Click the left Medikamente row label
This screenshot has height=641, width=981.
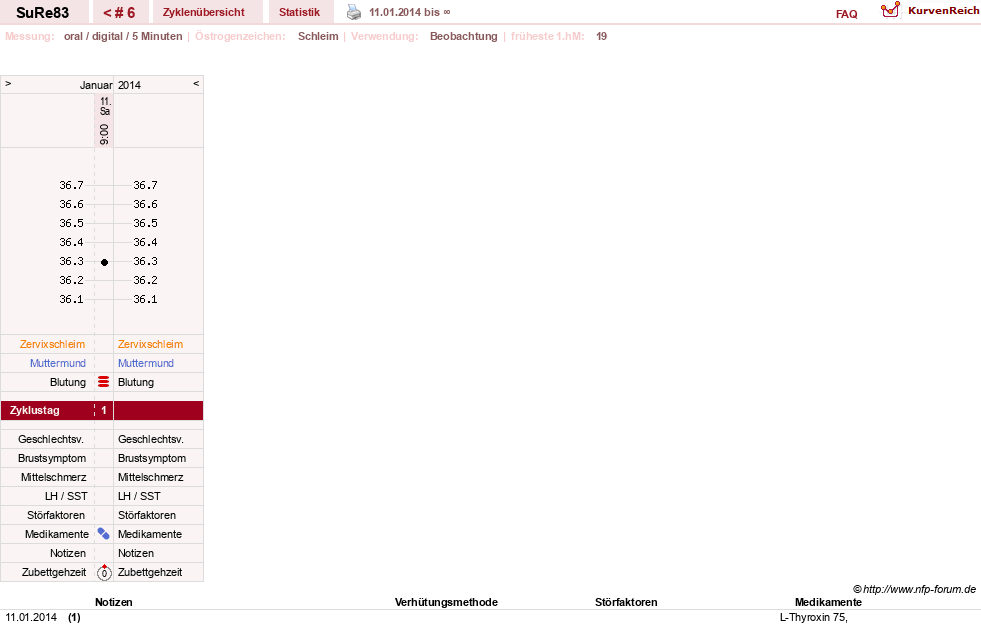pyautogui.click(x=57, y=534)
